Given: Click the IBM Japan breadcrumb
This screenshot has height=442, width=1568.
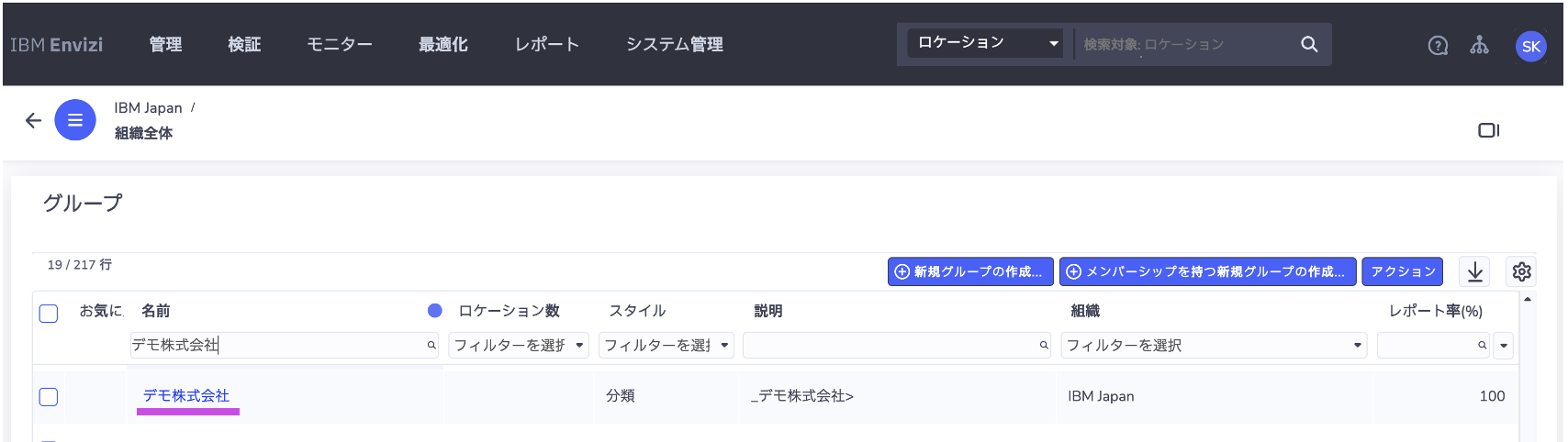Looking at the screenshot, I should coord(148,107).
